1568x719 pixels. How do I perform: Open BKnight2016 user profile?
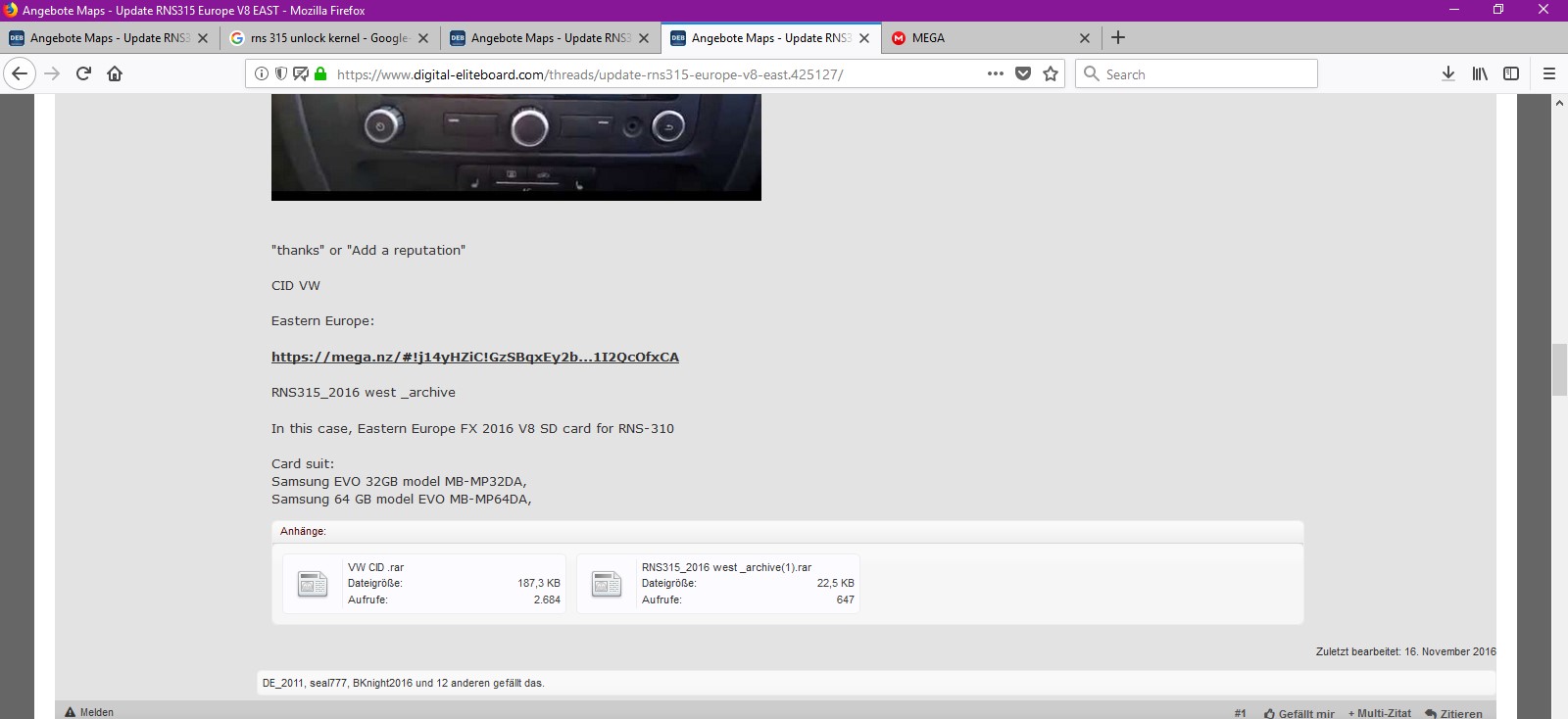tap(383, 683)
